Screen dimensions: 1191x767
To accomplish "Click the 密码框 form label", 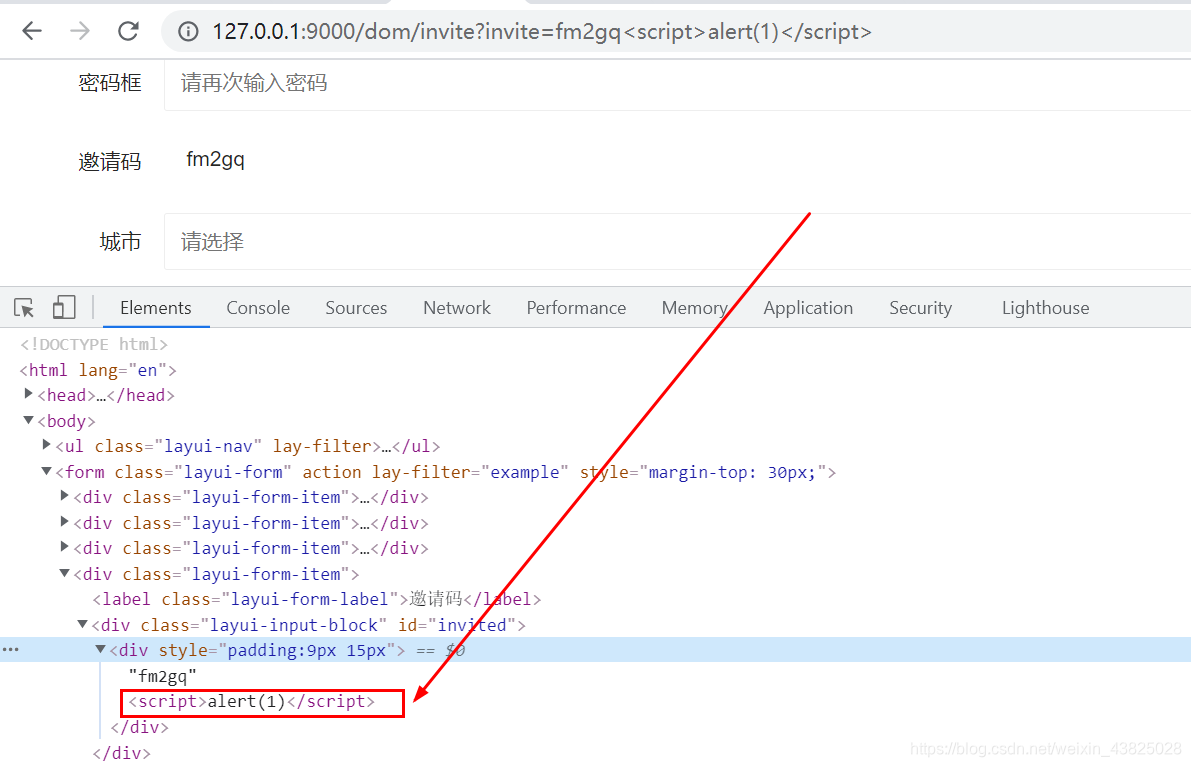I will click(109, 83).
